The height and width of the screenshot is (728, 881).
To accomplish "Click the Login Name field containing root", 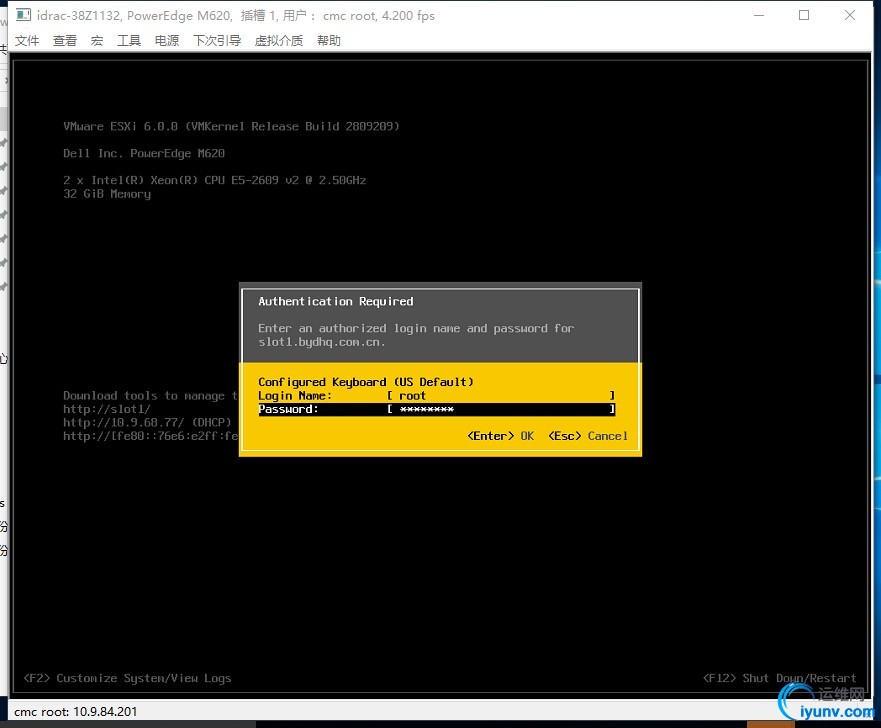I will point(501,395).
